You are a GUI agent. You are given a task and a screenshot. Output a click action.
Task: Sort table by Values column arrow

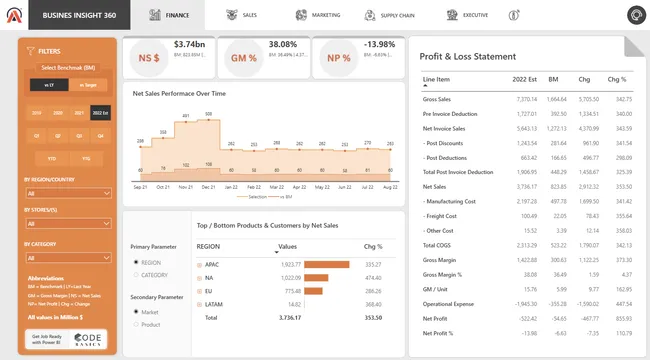(x=276, y=252)
